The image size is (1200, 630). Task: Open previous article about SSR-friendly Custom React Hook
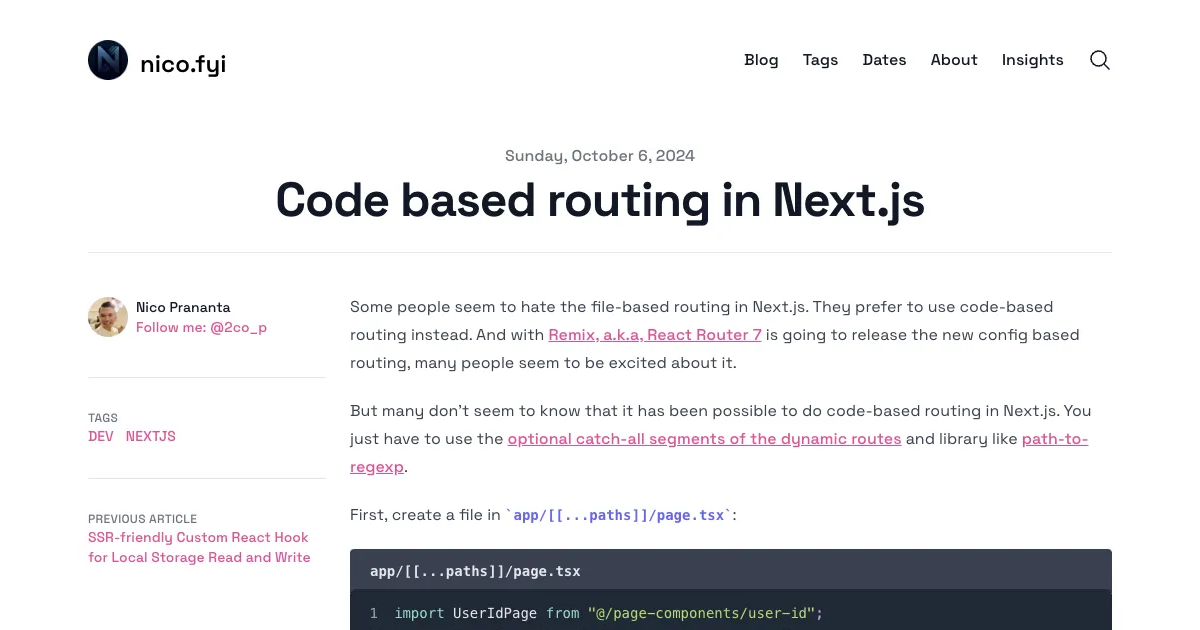199,547
